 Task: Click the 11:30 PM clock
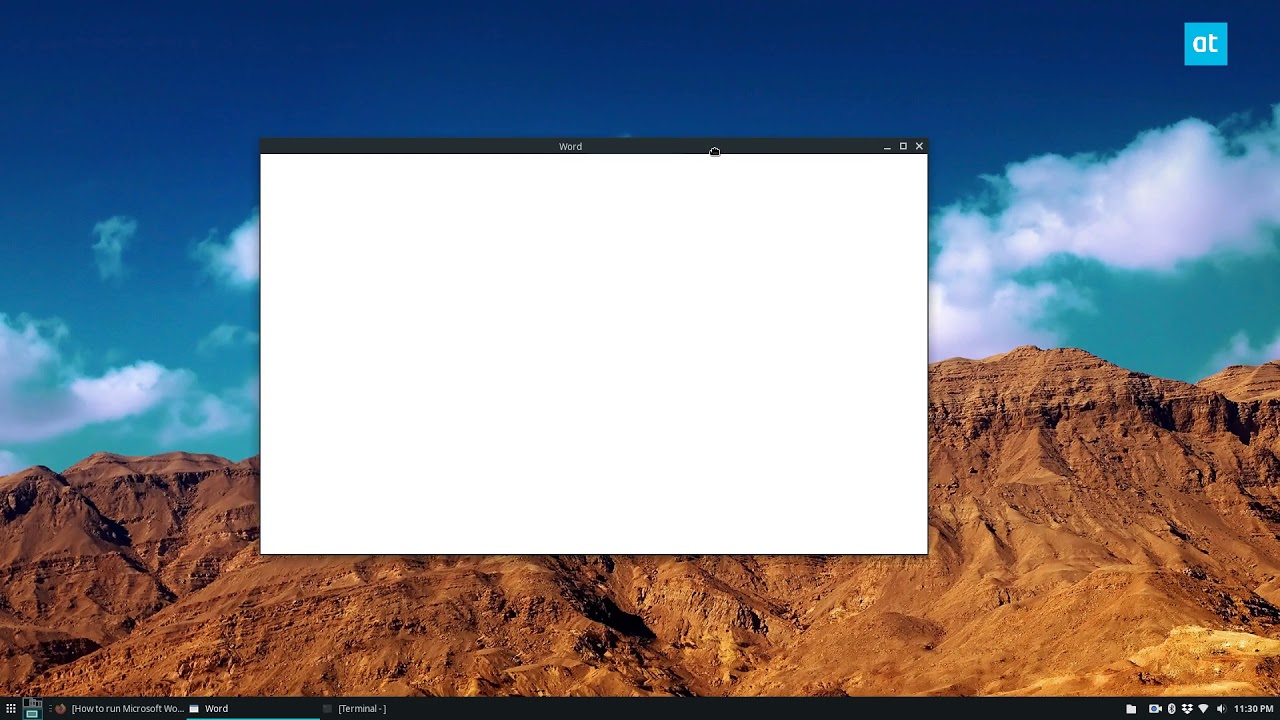pos(1253,709)
